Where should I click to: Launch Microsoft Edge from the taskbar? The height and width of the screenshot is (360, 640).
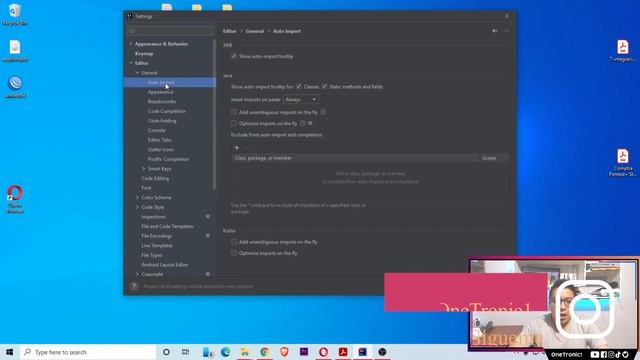[x=226, y=352]
